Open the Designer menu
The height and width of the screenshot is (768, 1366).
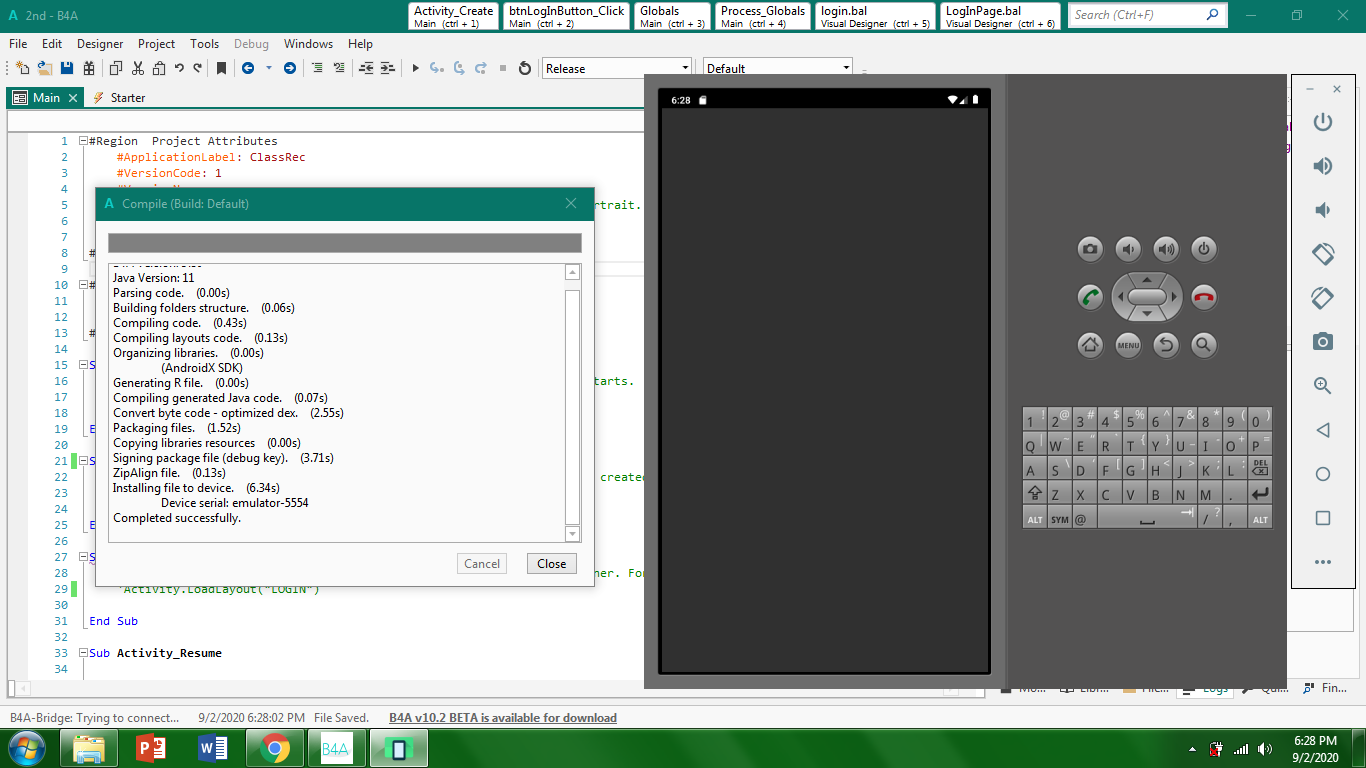(100, 44)
